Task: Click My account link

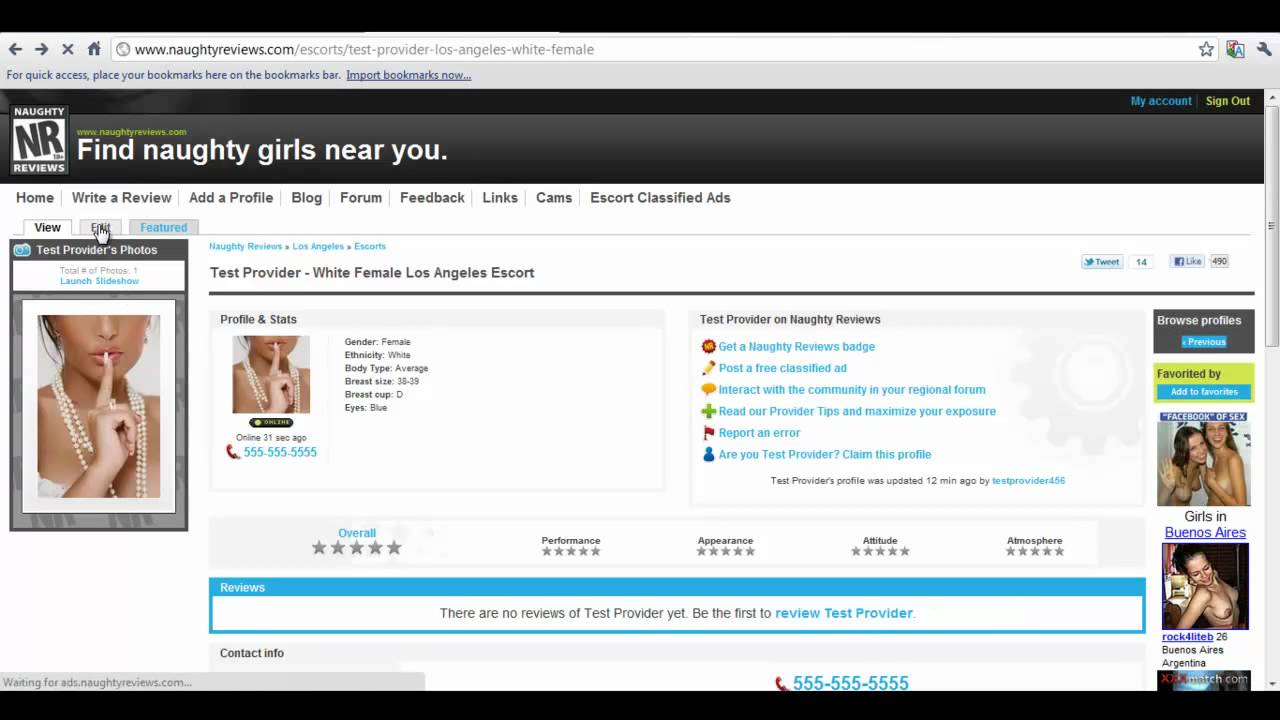Action: point(1161,101)
